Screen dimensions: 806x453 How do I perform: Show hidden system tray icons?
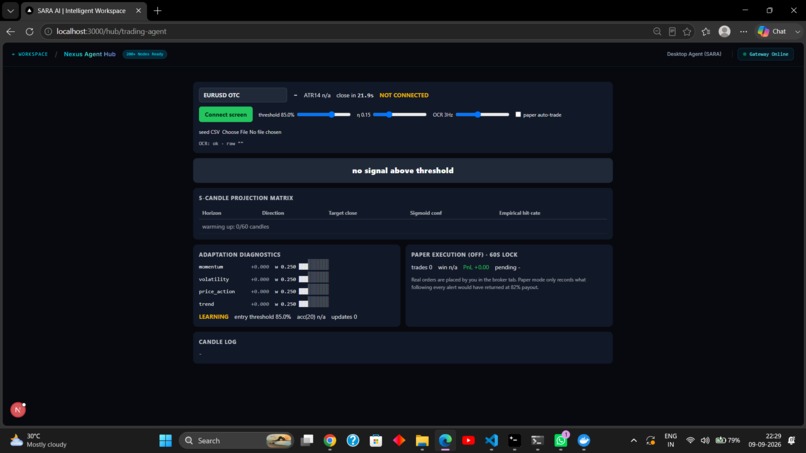634,440
